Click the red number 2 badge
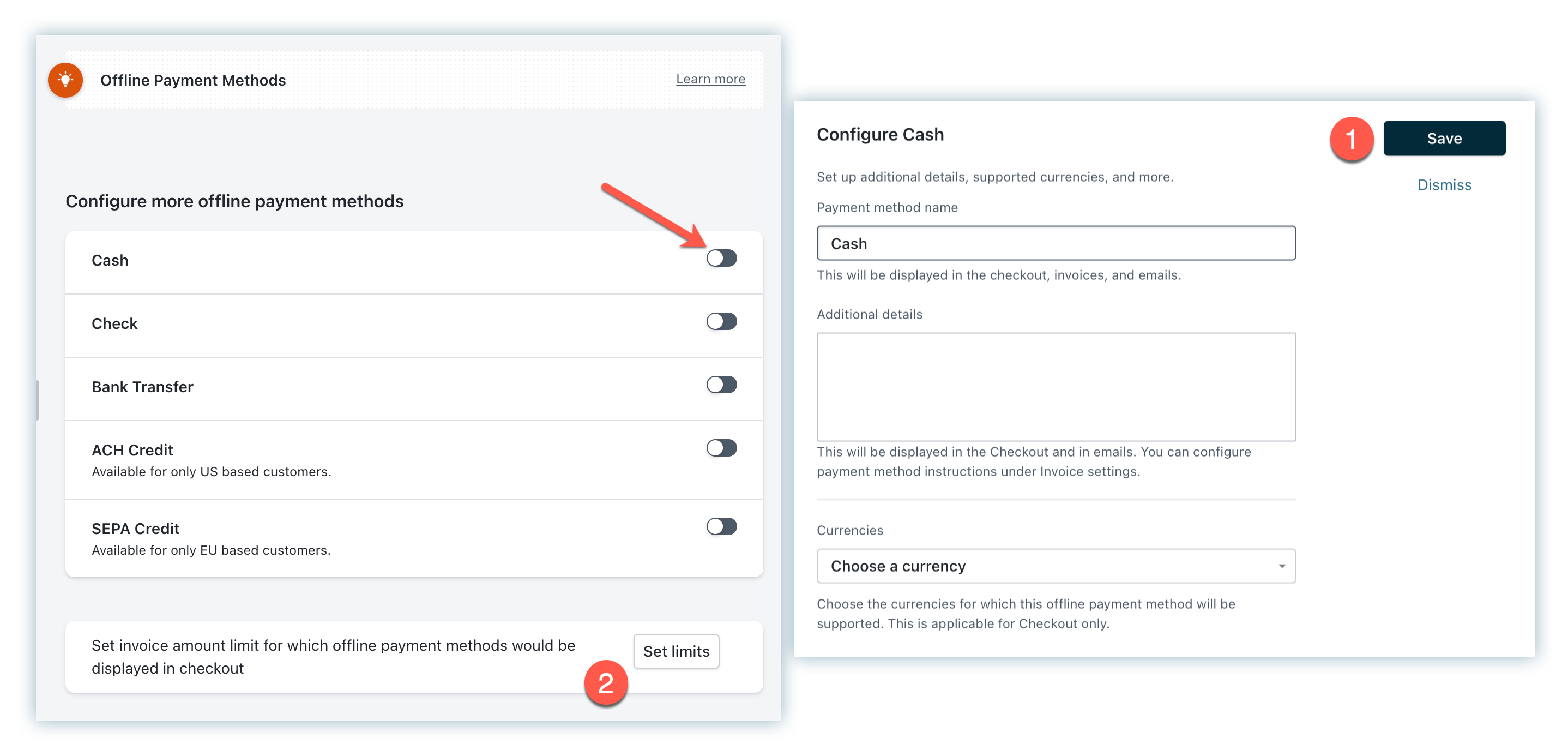 pyautogui.click(x=606, y=683)
